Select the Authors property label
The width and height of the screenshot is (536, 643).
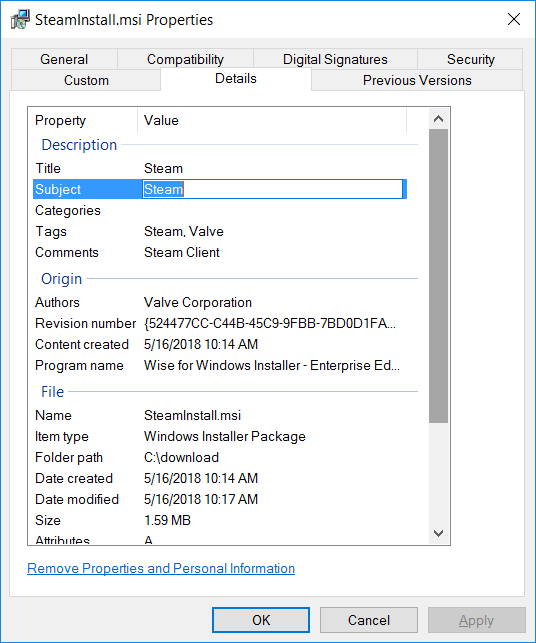point(57,302)
